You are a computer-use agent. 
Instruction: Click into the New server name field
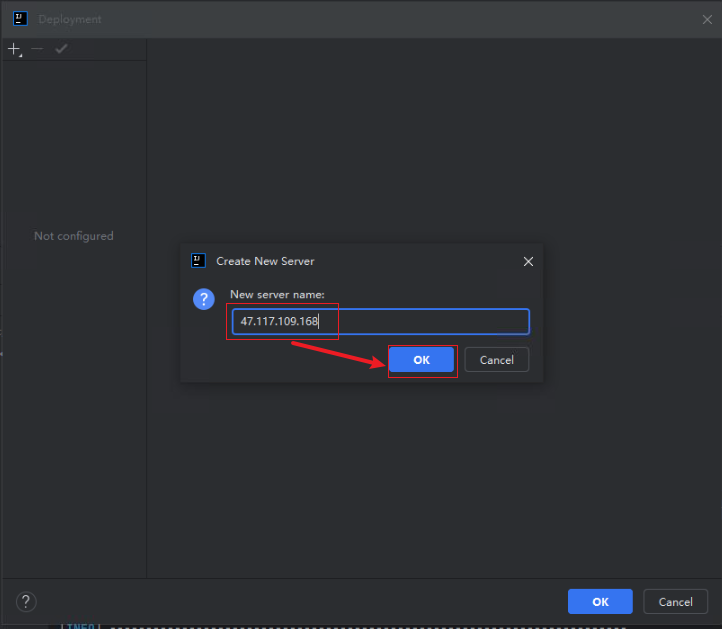point(381,321)
